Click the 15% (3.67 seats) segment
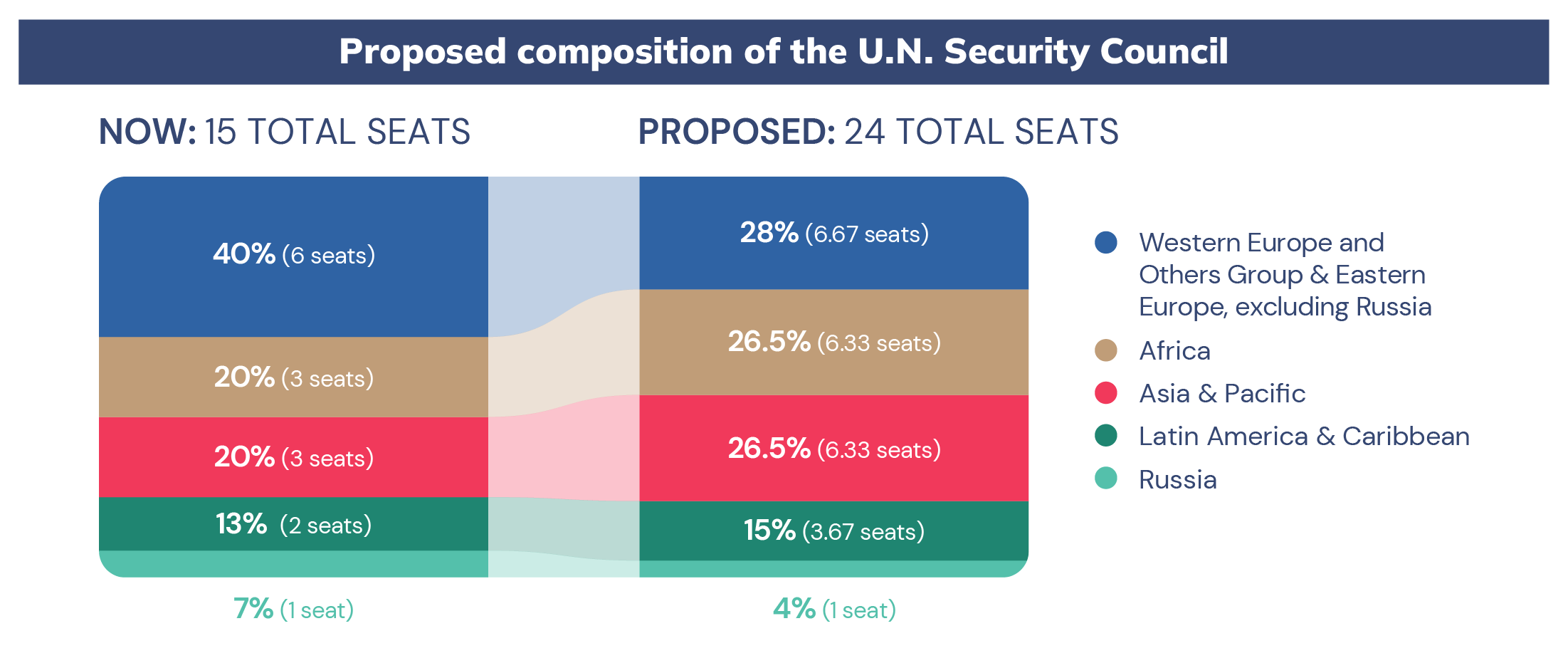Screen dimensions: 1568x663 (833, 531)
